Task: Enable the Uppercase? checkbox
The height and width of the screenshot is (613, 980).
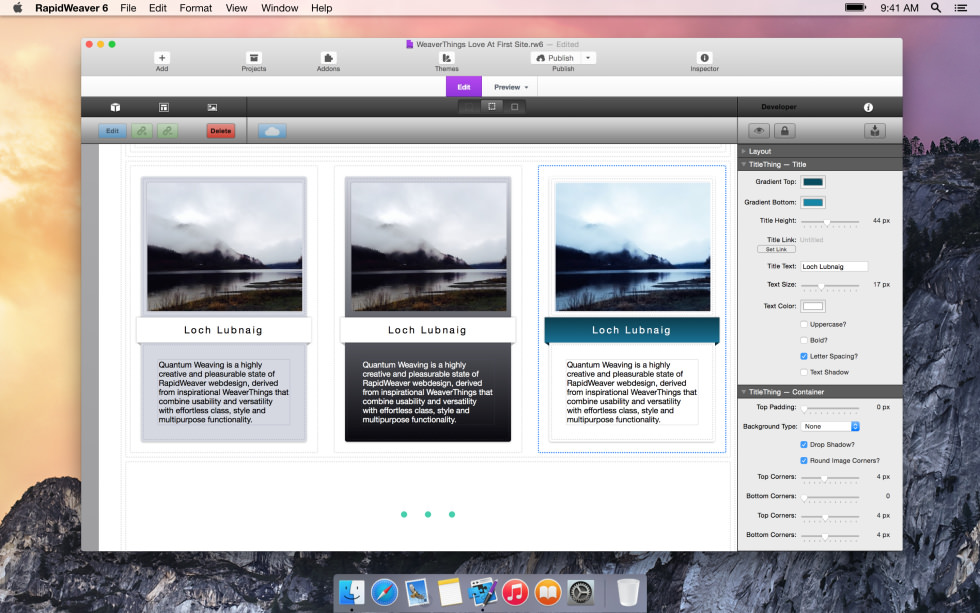Action: 804,324
